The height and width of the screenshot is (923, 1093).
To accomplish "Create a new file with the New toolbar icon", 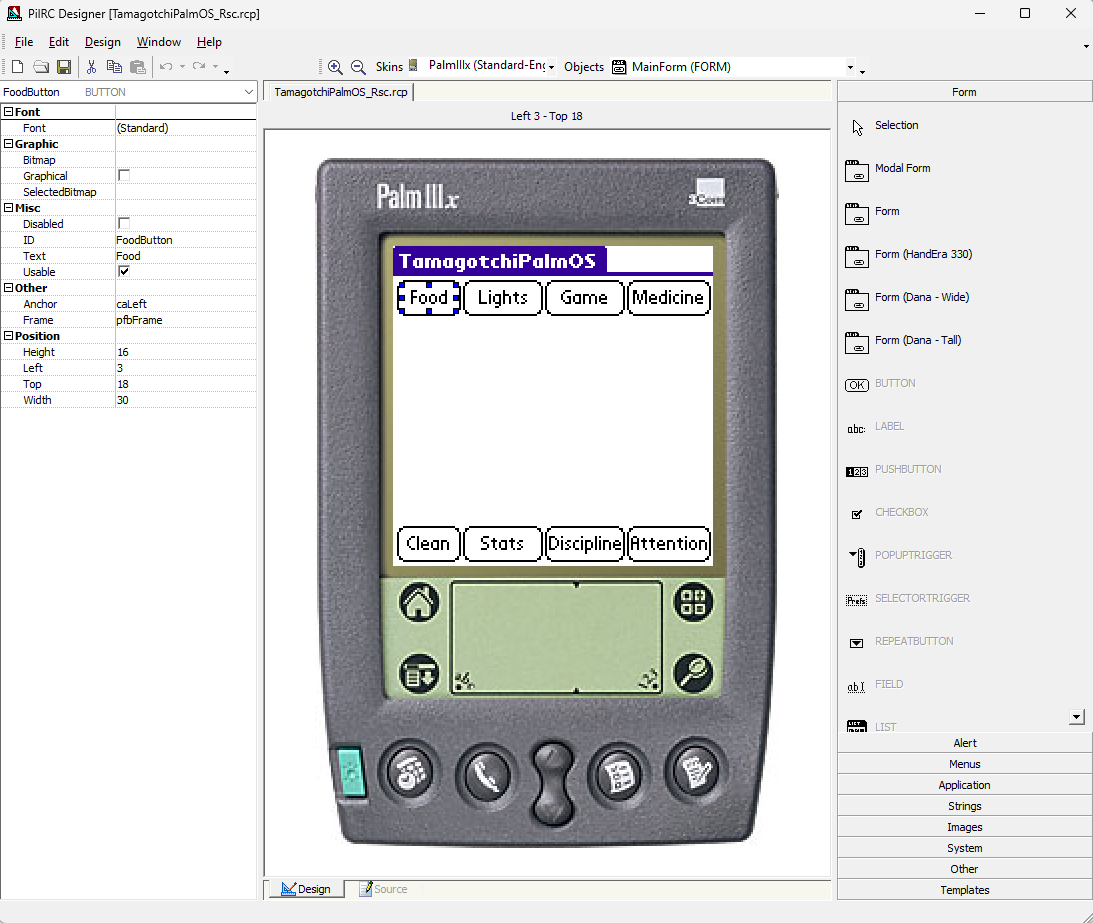I will click(17, 67).
